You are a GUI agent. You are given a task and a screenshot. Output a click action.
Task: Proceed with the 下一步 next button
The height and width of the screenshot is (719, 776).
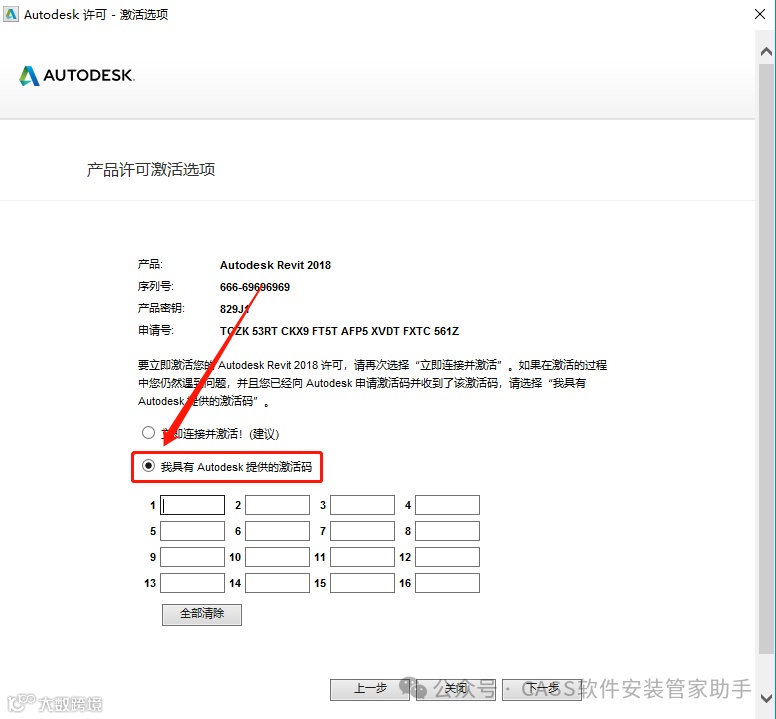point(542,689)
